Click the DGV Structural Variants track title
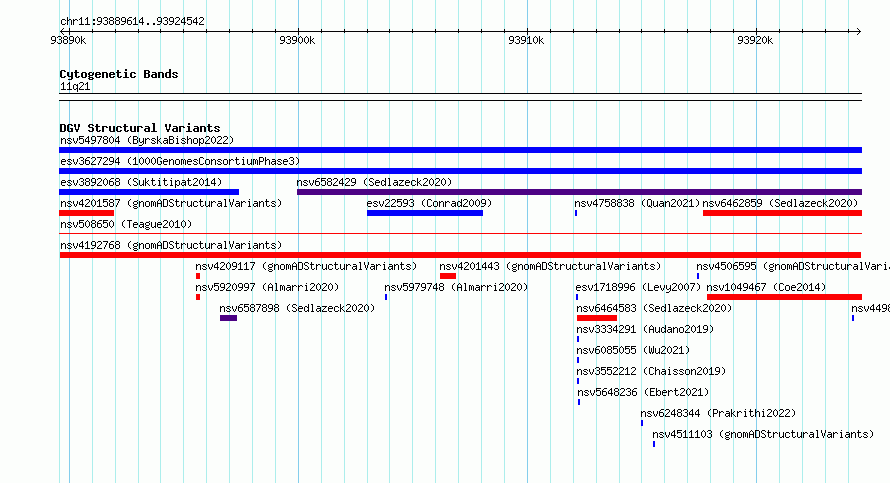Viewport: 890px width, 483px height. coord(140,128)
